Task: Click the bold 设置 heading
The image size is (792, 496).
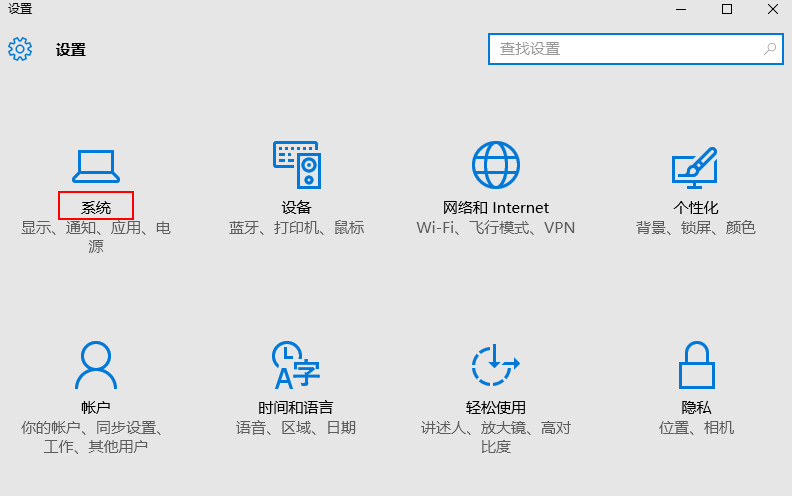Action: tap(71, 49)
